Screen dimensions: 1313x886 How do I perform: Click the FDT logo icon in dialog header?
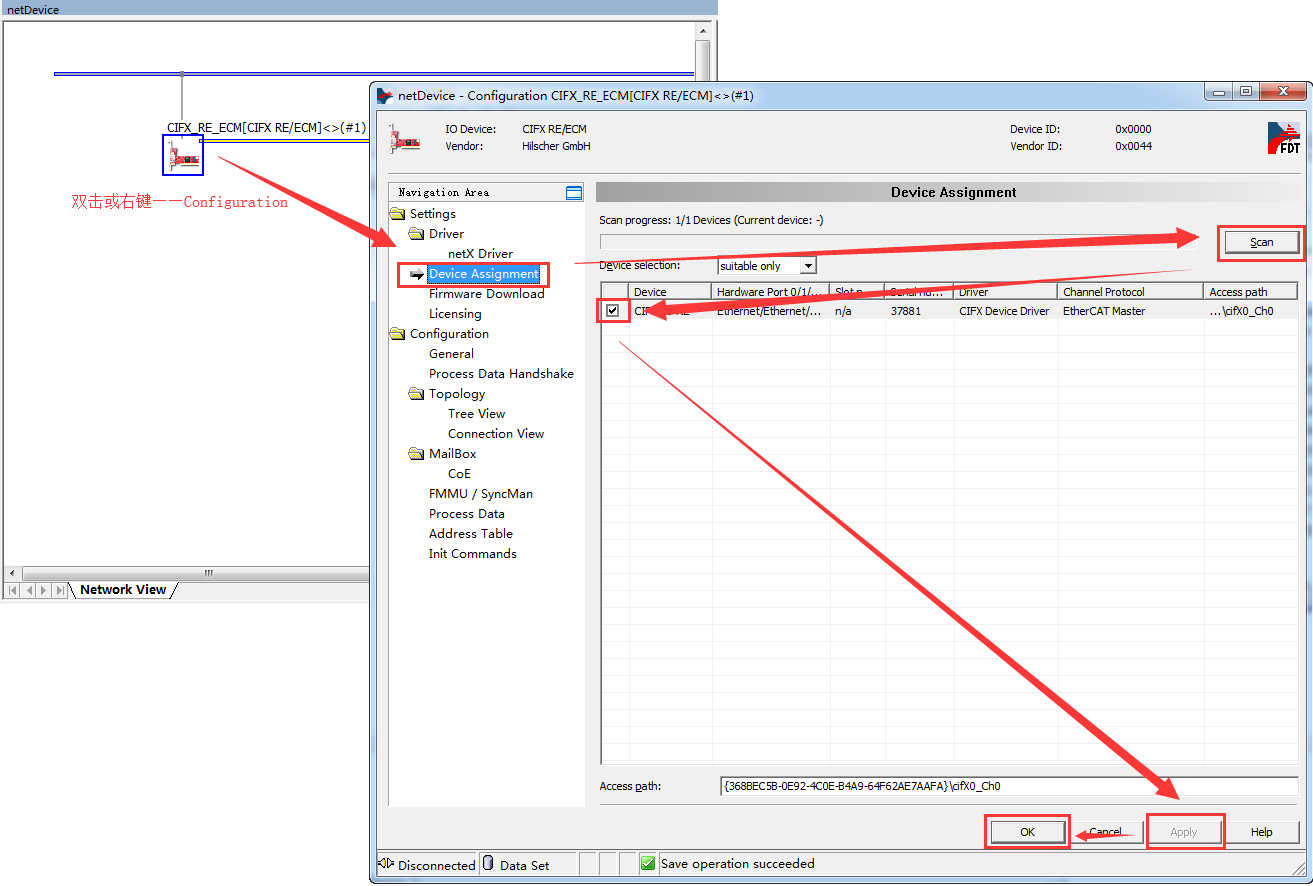[x=1283, y=138]
